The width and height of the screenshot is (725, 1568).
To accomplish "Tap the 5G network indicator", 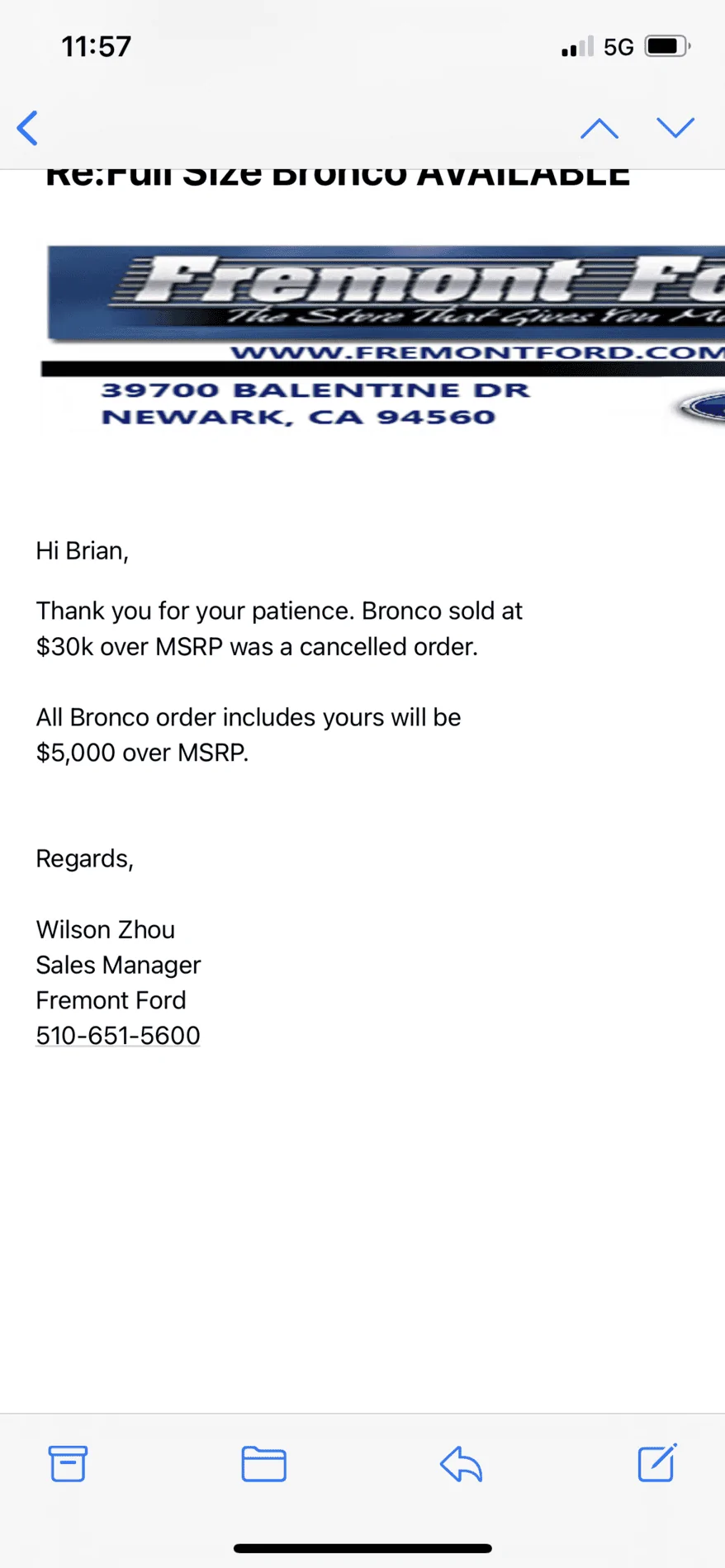I will (618, 47).
